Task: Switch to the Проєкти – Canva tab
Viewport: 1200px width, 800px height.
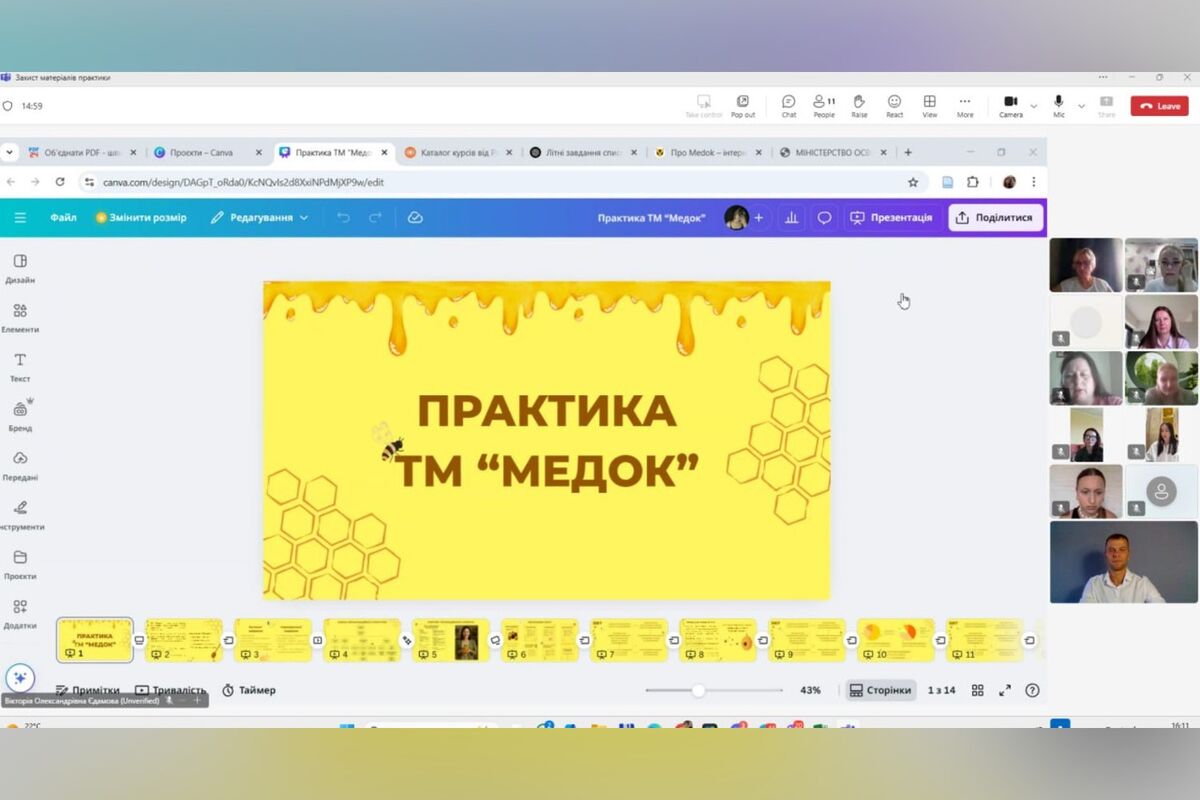Action: click(x=208, y=153)
